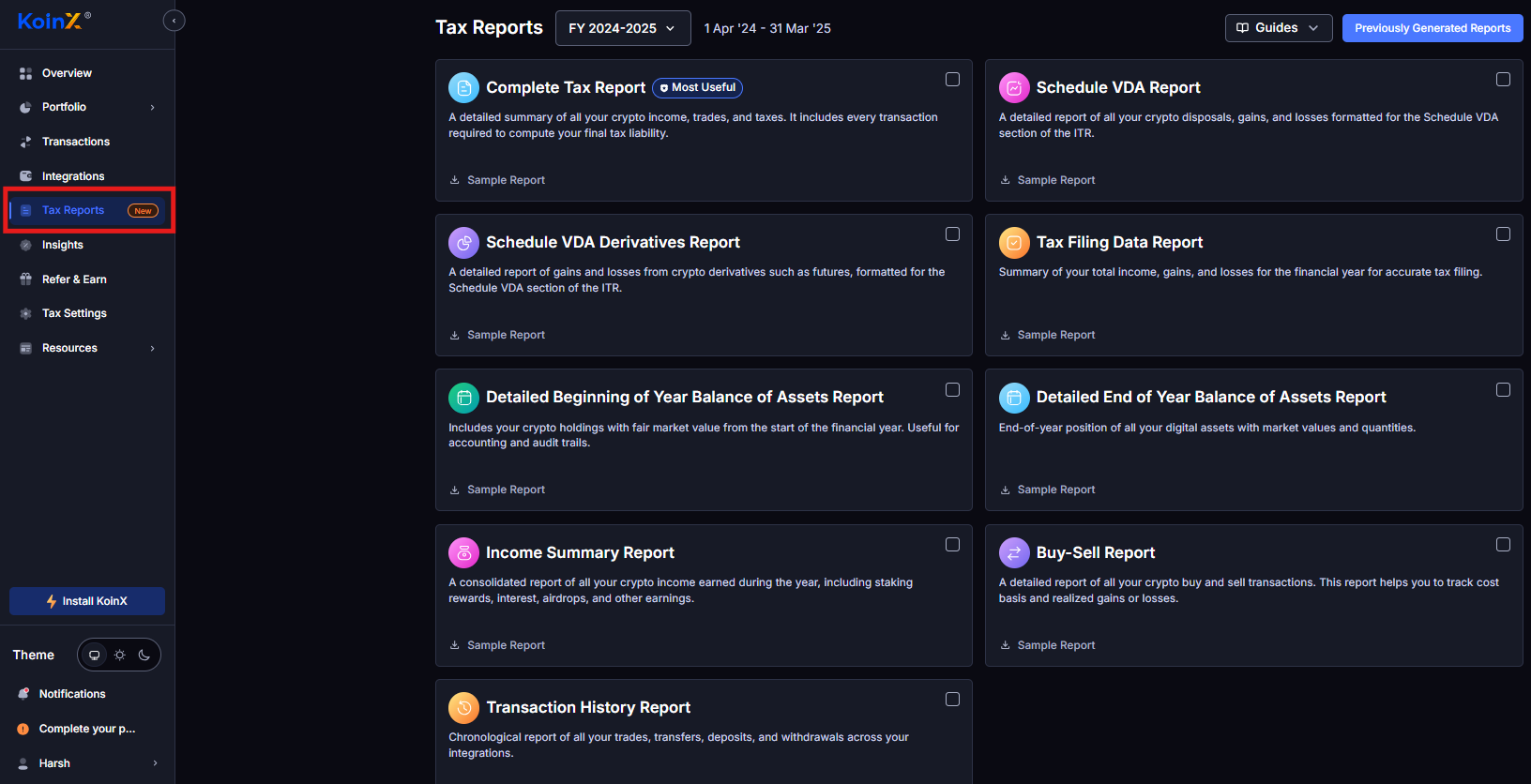Click the End of Year Balance icon
This screenshot has width=1531, height=784.
1014,398
